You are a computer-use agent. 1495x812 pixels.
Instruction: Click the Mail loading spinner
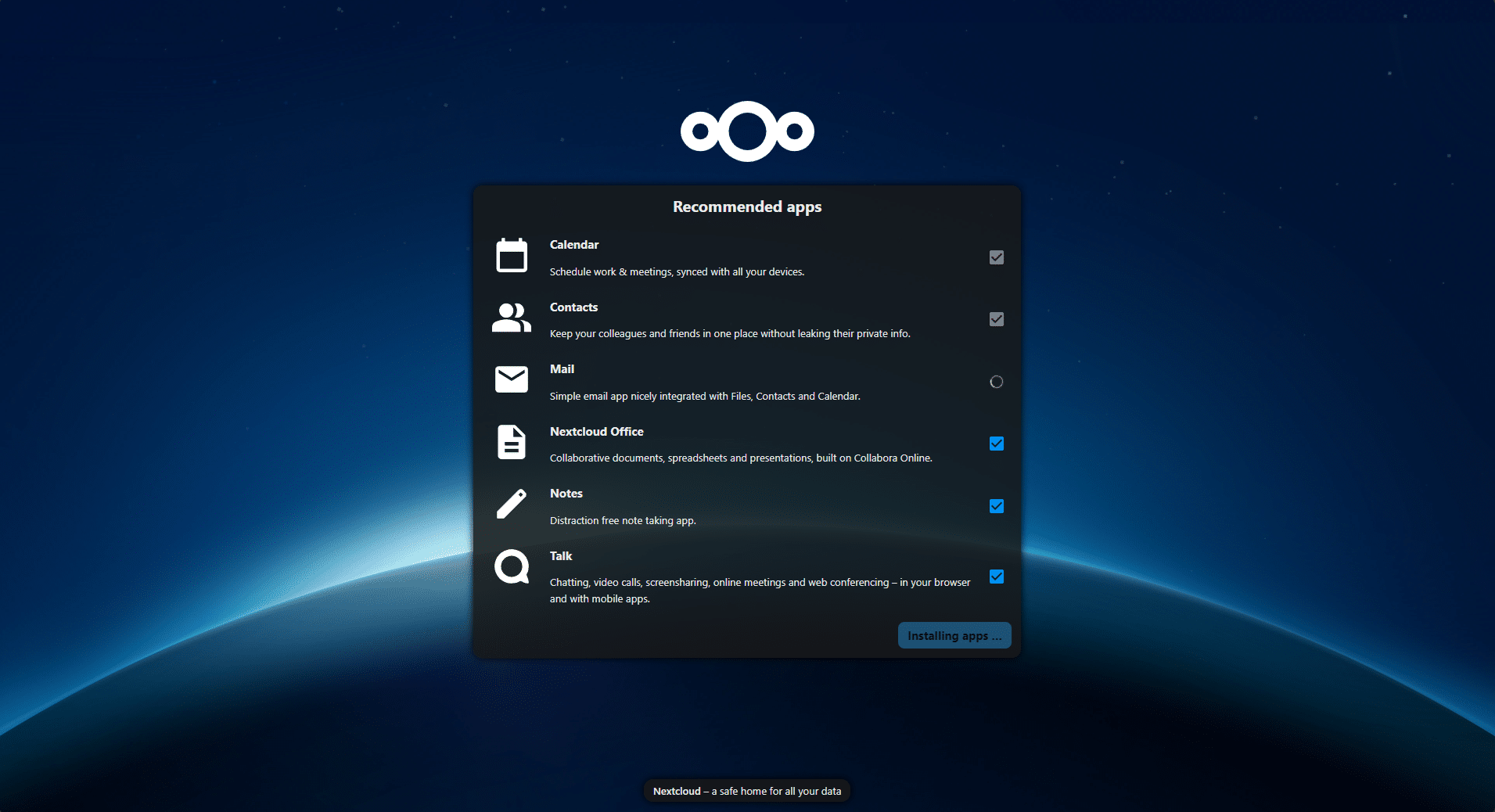[996, 382]
